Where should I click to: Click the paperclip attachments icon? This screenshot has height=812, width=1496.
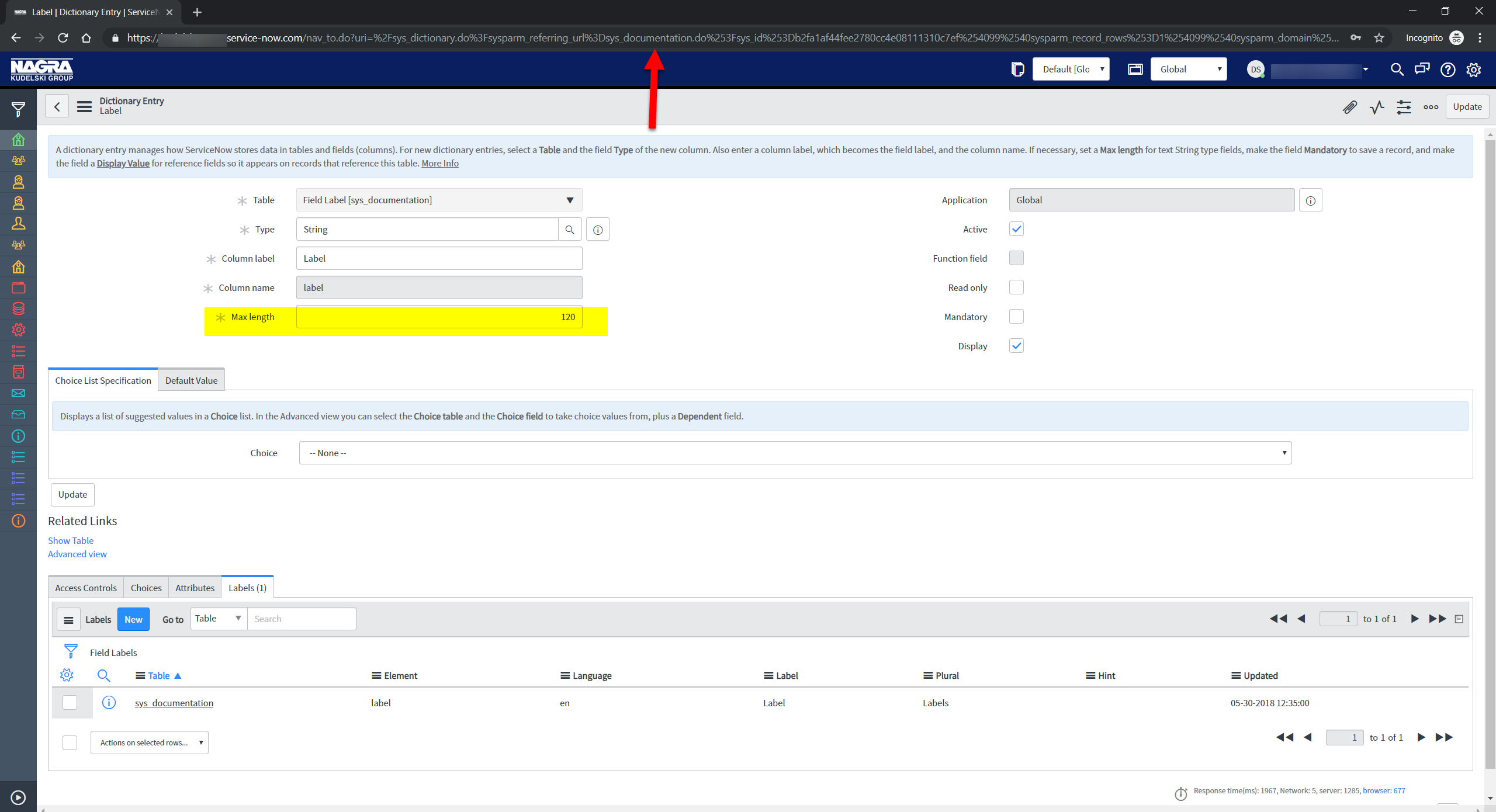[x=1349, y=107]
